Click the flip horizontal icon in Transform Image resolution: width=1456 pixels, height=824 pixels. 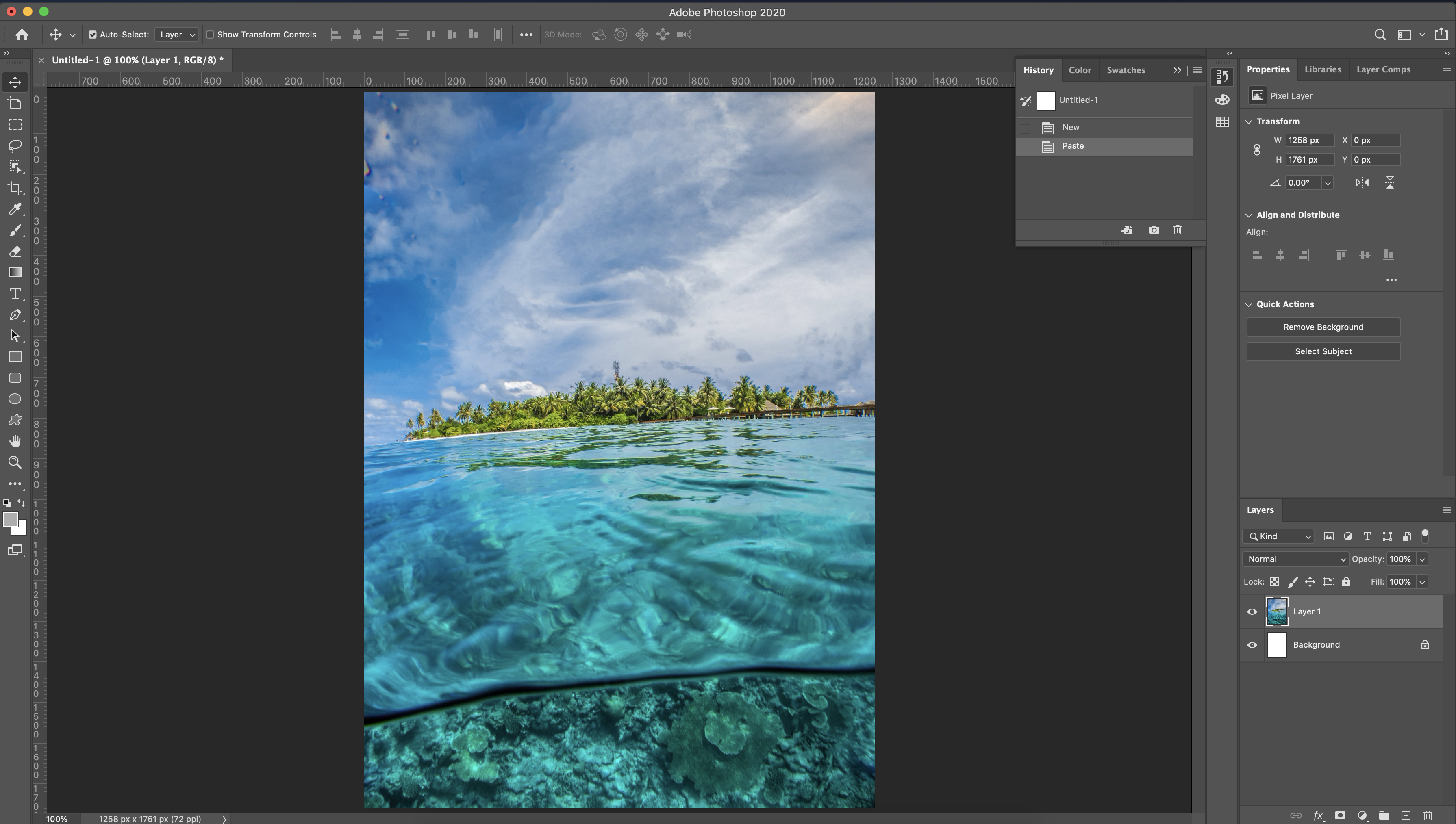[x=1362, y=182]
